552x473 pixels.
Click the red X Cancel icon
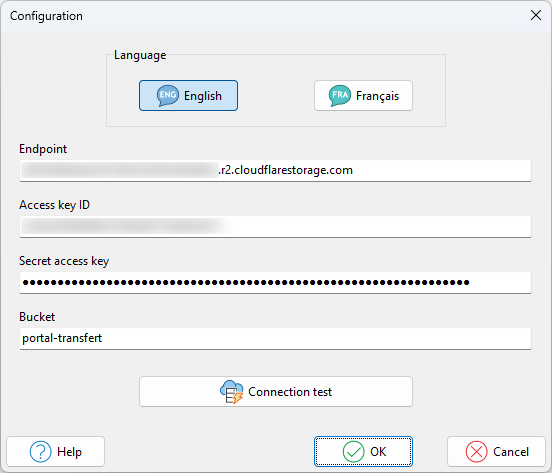click(x=476, y=452)
